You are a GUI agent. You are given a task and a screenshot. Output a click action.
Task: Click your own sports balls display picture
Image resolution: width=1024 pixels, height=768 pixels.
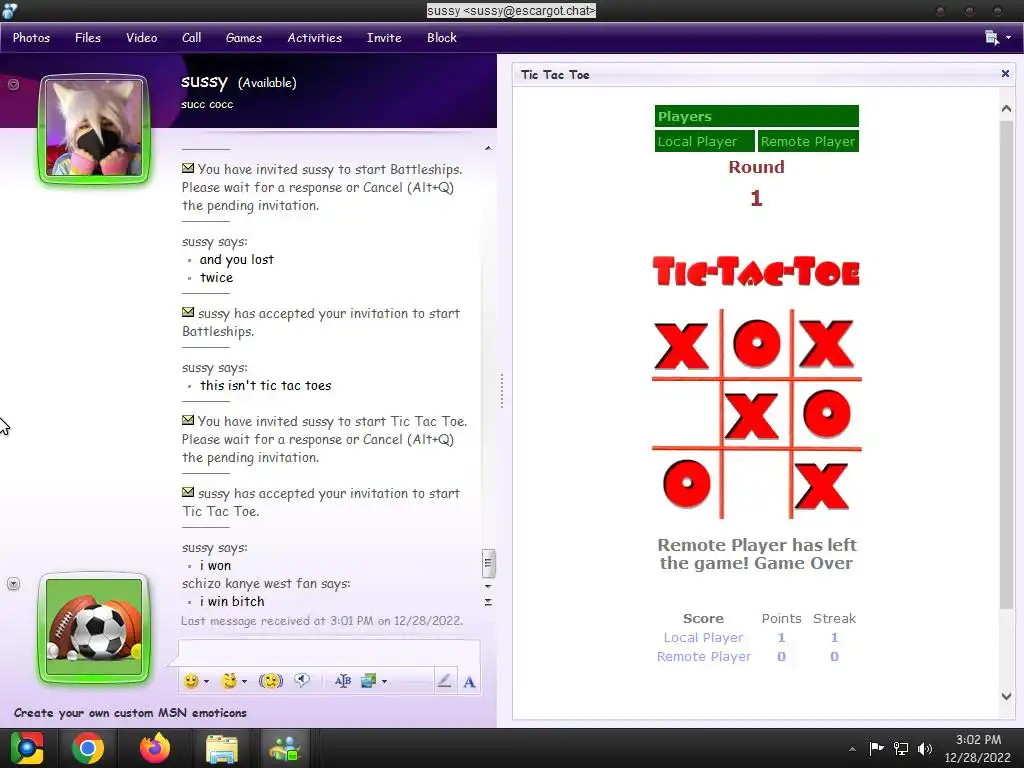[x=94, y=628]
